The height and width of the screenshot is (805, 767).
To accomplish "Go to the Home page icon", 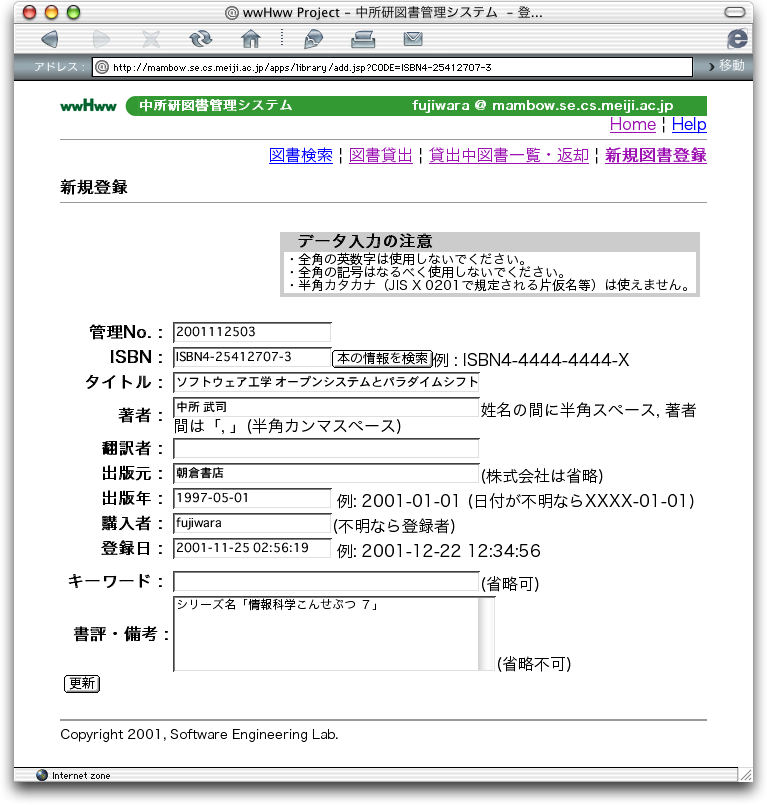I will pyautogui.click(x=251, y=39).
